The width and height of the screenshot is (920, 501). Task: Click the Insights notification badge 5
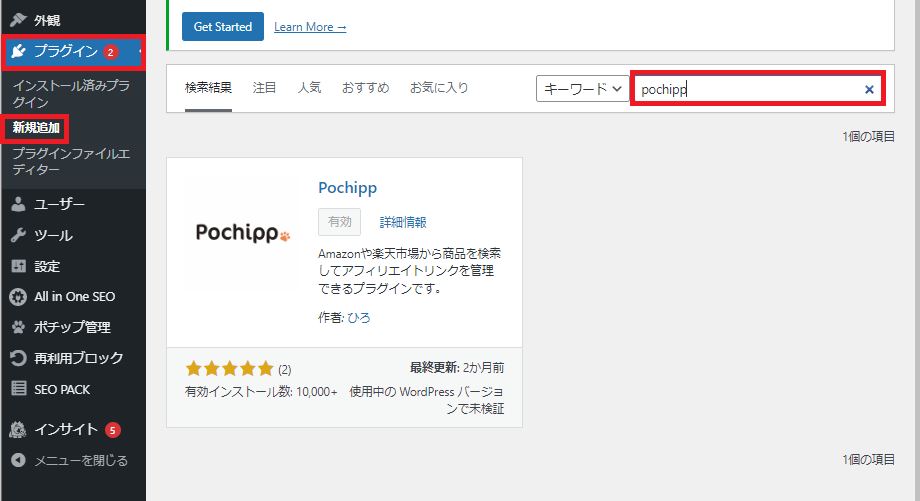pyautogui.click(x=113, y=430)
